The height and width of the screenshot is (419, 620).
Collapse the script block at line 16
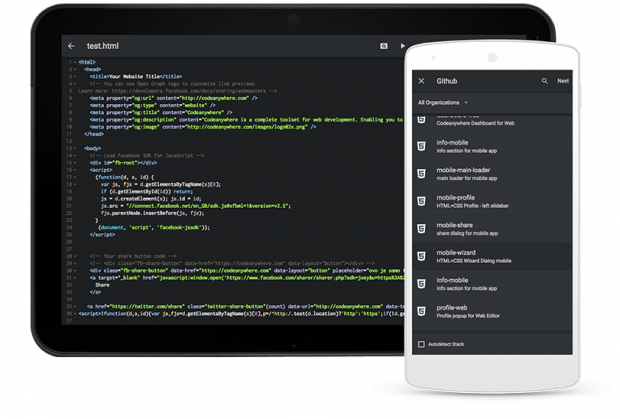pos(75,170)
